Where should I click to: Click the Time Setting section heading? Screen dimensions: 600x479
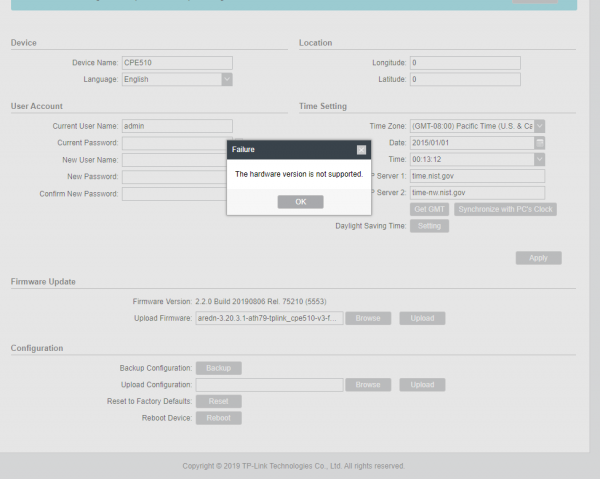[323, 106]
